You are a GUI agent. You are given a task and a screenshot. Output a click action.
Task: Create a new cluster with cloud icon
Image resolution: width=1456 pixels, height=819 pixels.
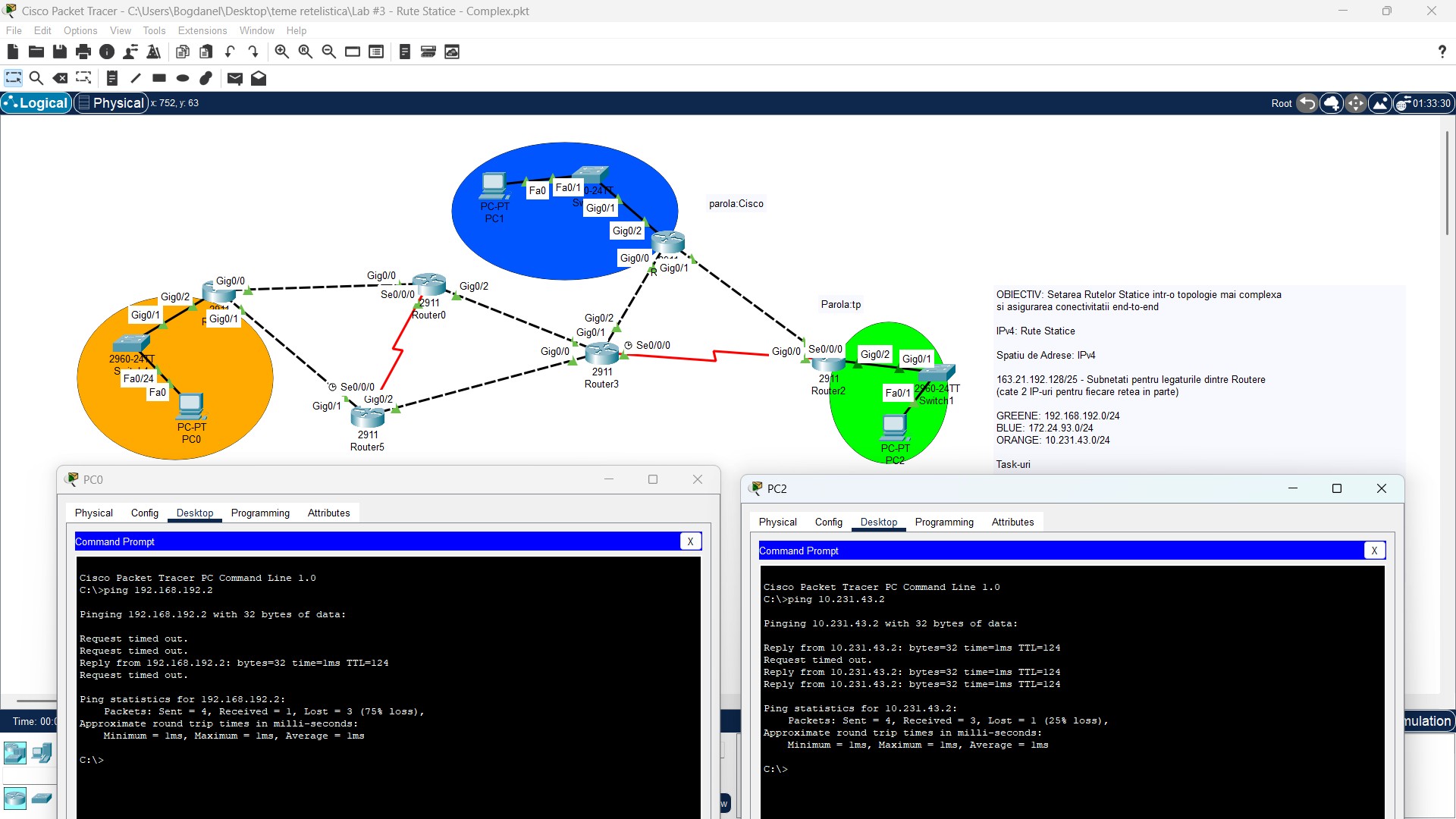click(x=1332, y=103)
